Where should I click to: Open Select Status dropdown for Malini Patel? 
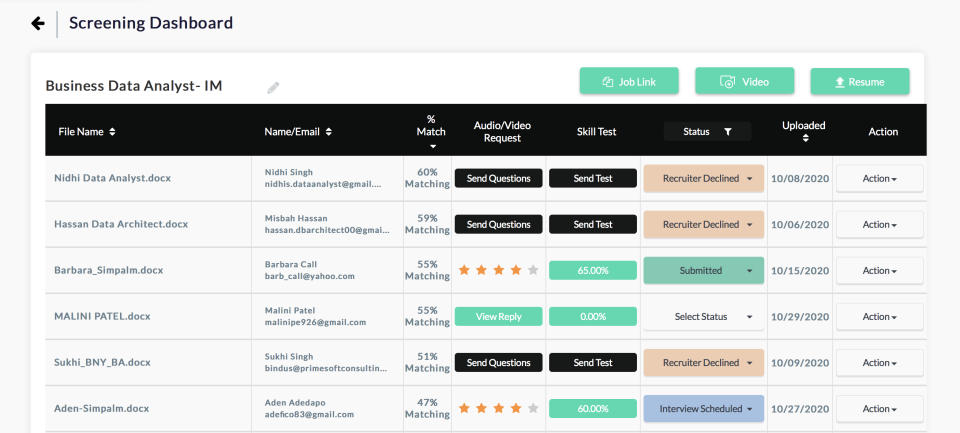pos(703,317)
